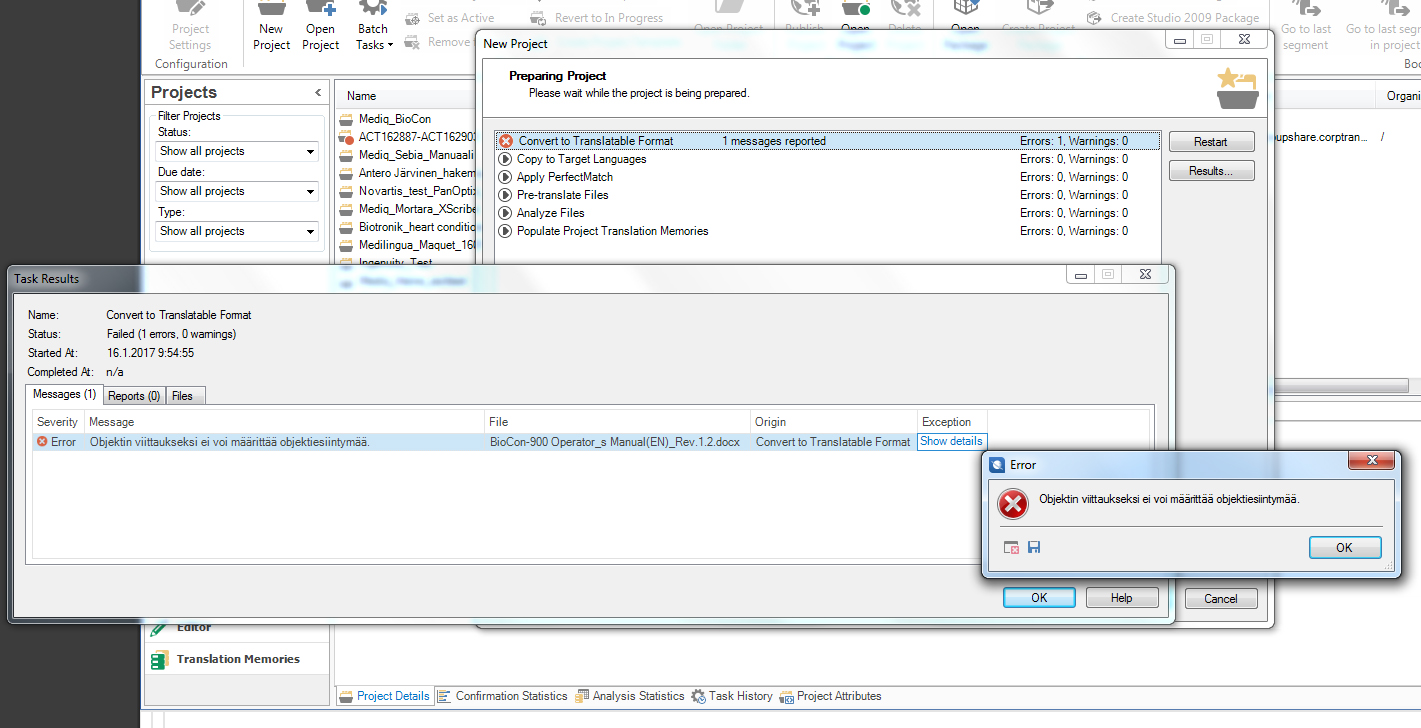Switch to the Confirmation Statistics tab
This screenshot has width=1421, height=728.
[x=503, y=696]
